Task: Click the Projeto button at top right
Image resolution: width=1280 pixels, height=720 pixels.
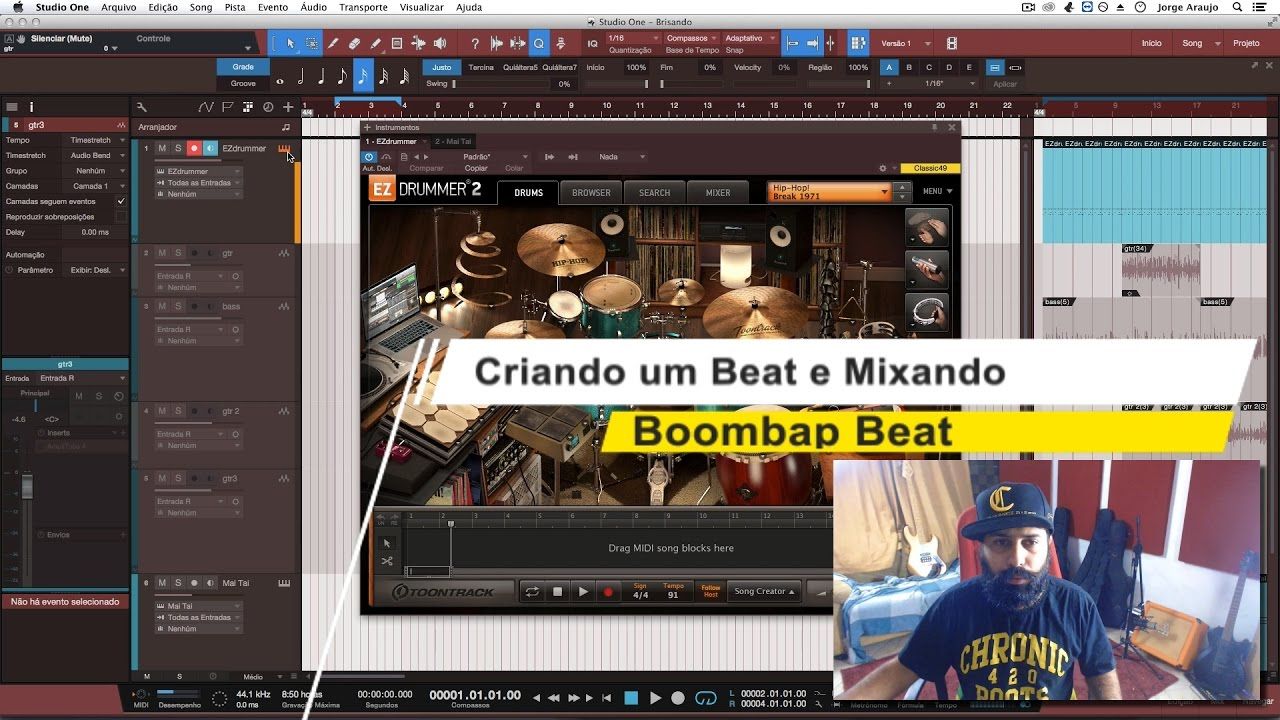Action: click(x=1246, y=43)
